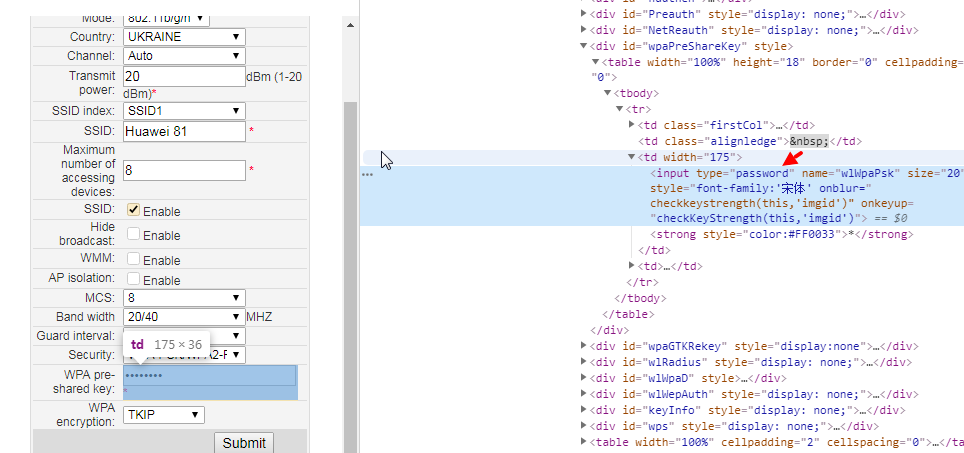Screen dimensions: 964x453
Task: Open the Channel dropdown set to Auto
Action: pyautogui.click(x=184, y=56)
